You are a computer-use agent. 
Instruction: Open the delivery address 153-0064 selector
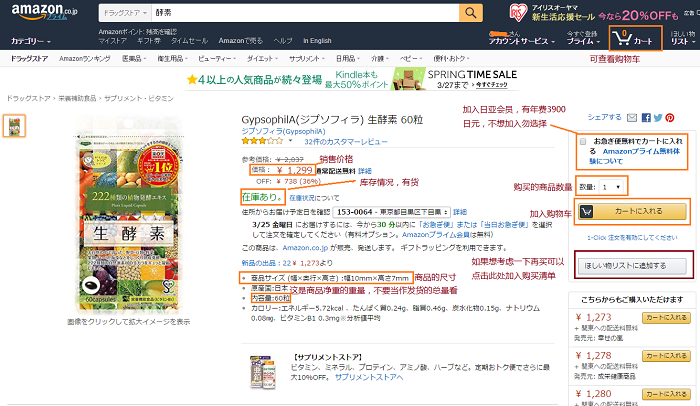coord(391,212)
